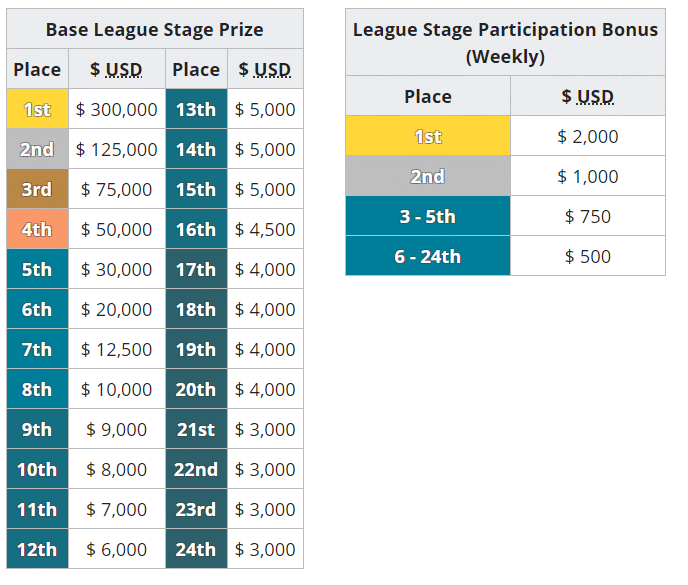This screenshot has width=688, height=585.
Task: Select the $ 750 weekly bonus amount
Action: click(587, 216)
